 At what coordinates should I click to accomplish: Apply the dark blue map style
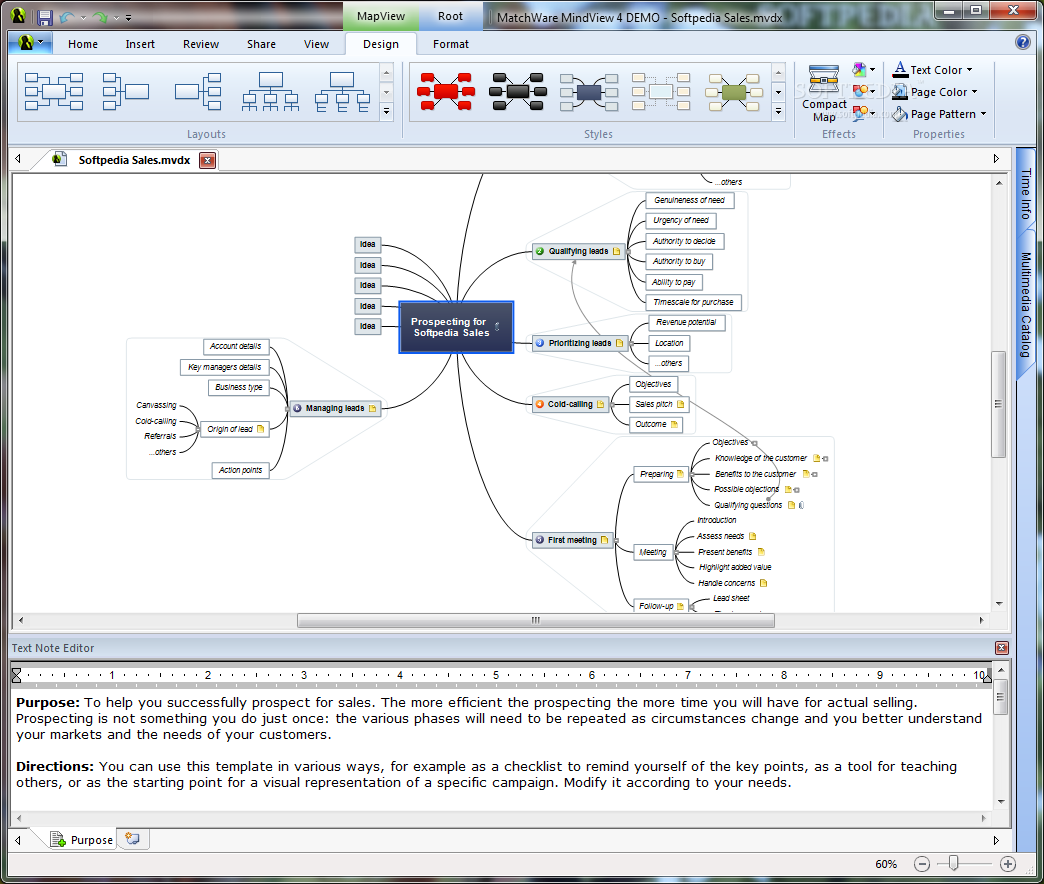pyautogui.click(x=589, y=92)
